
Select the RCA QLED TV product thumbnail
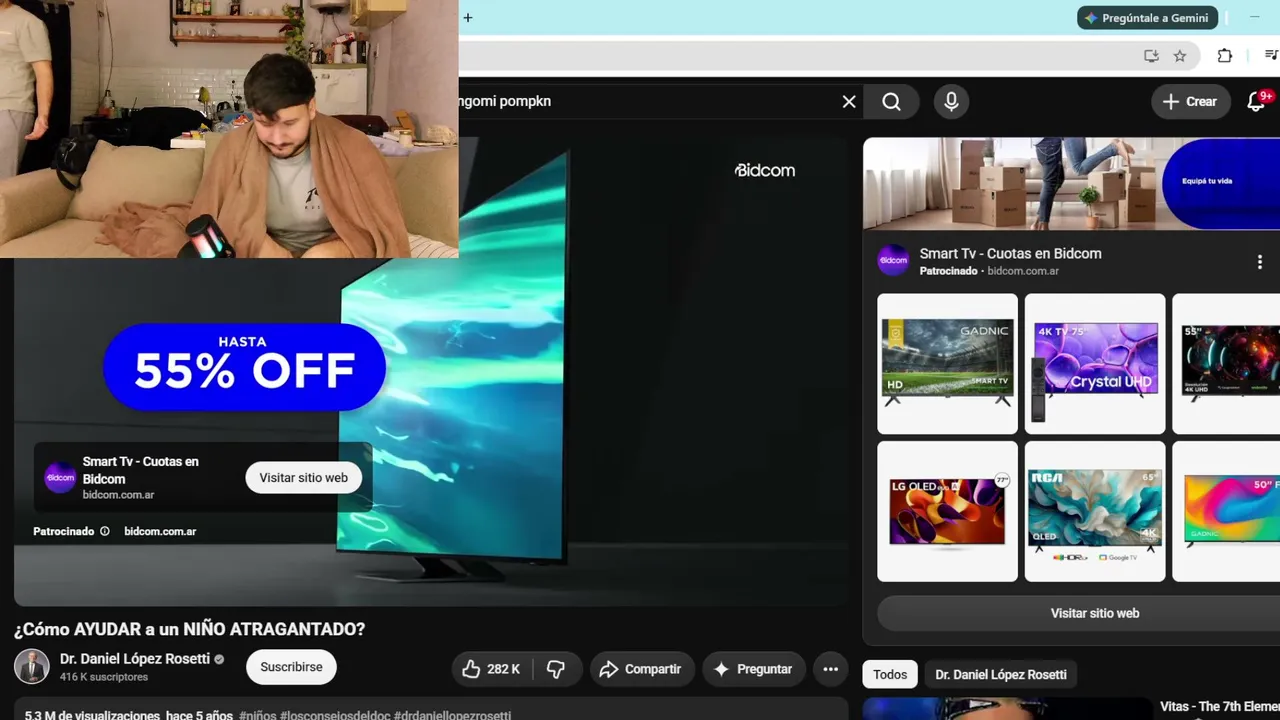(x=1095, y=511)
